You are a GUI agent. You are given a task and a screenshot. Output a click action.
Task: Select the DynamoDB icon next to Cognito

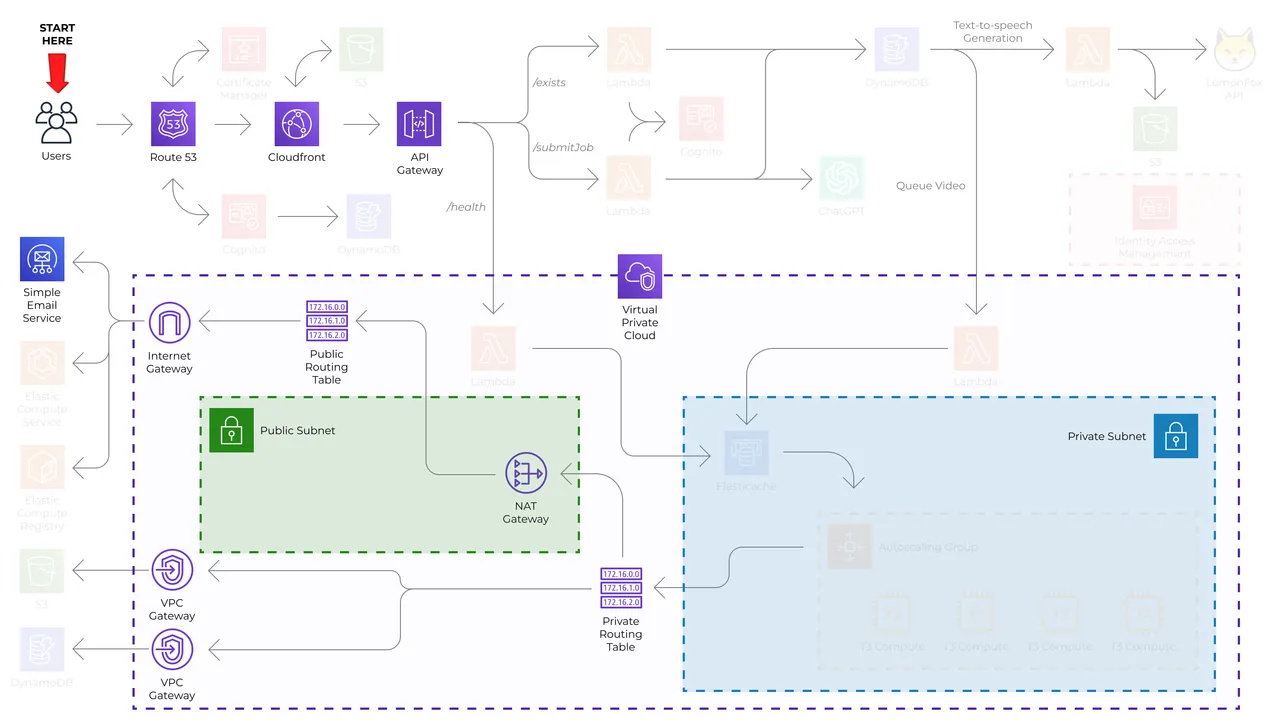click(x=369, y=216)
